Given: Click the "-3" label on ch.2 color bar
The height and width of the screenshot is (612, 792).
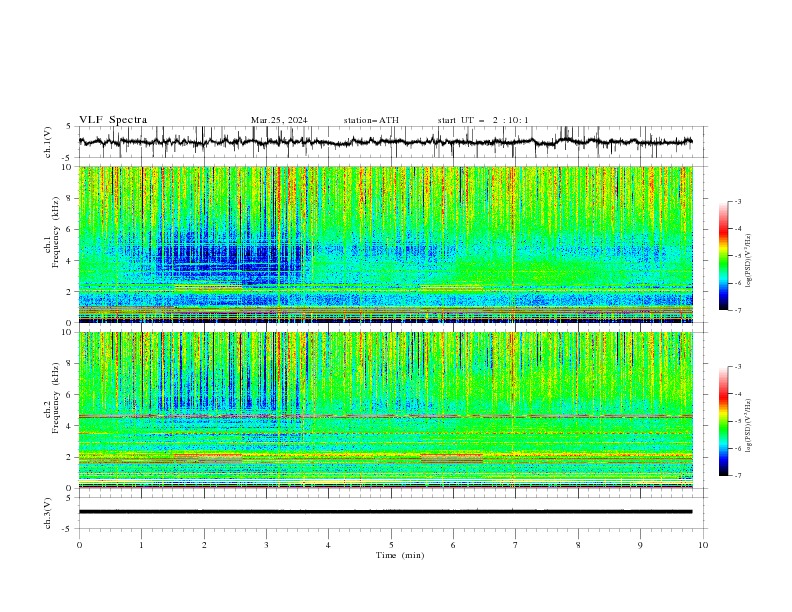Looking at the screenshot, I should 737,367.
